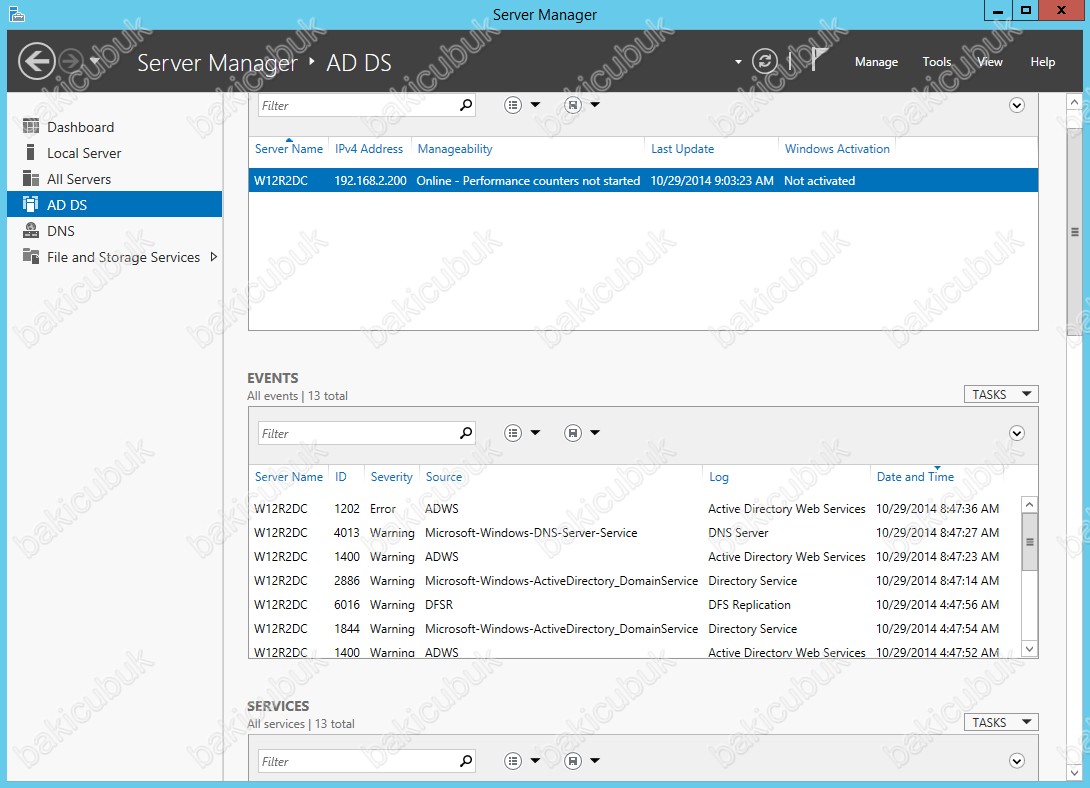Open Servers panel criteria list icon
The height and width of the screenshot is (788, 1090).
click(513, 105)
